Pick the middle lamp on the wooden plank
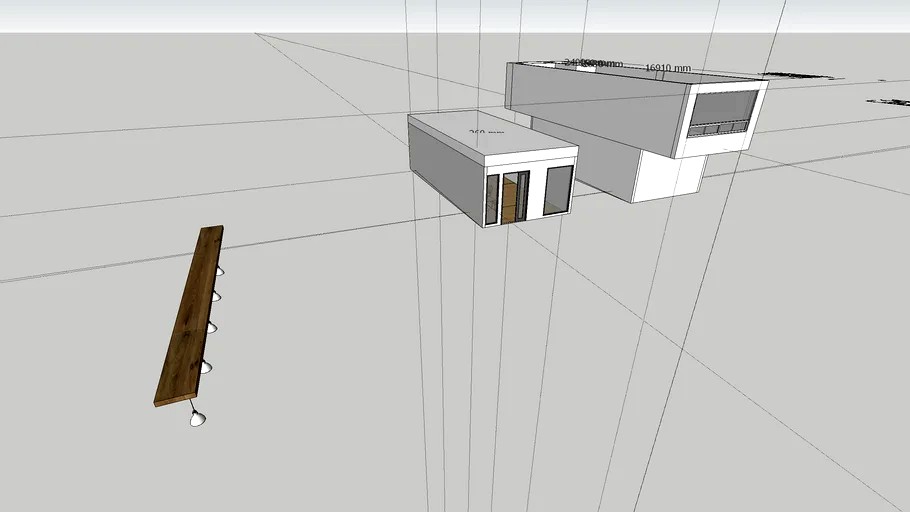910x512 pixels. pyautogui.click(x=212, y=328)
